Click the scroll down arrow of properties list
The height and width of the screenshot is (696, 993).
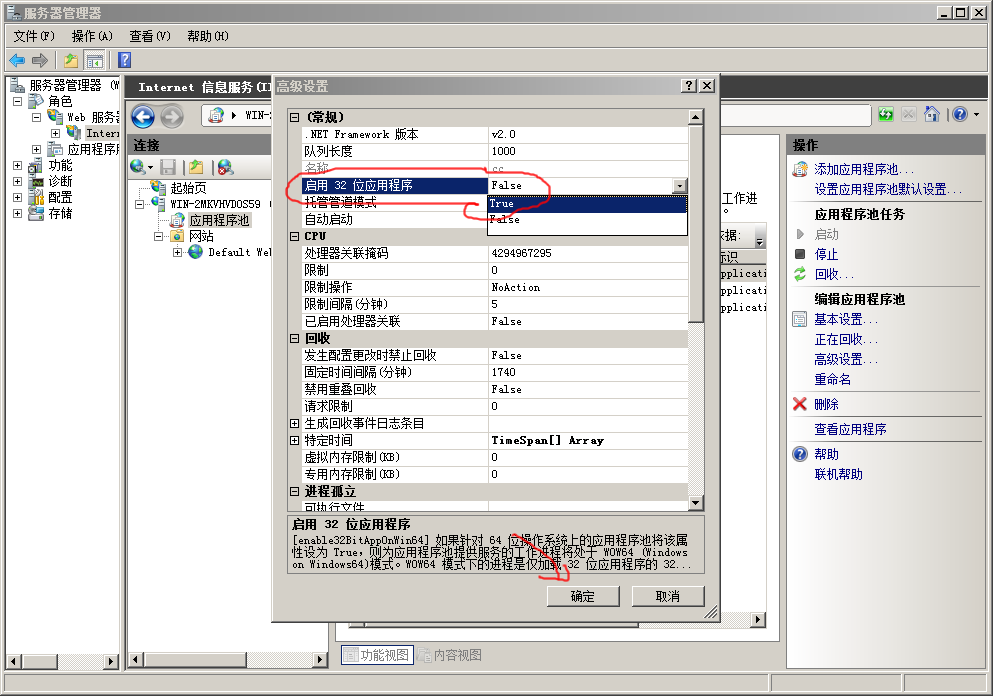click(696, 500)
